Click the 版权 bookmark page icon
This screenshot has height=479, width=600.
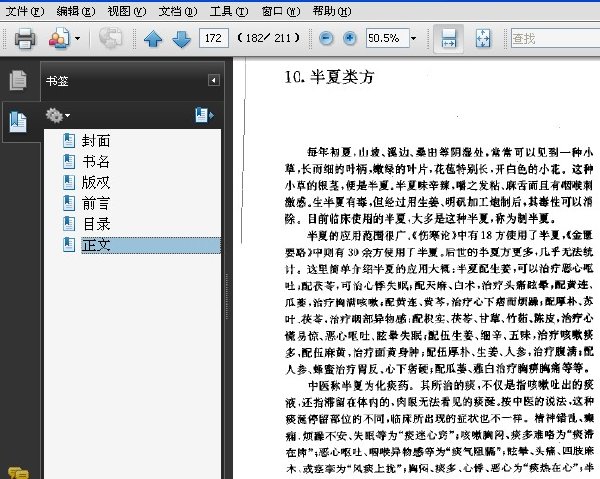(x=69, y=182)
